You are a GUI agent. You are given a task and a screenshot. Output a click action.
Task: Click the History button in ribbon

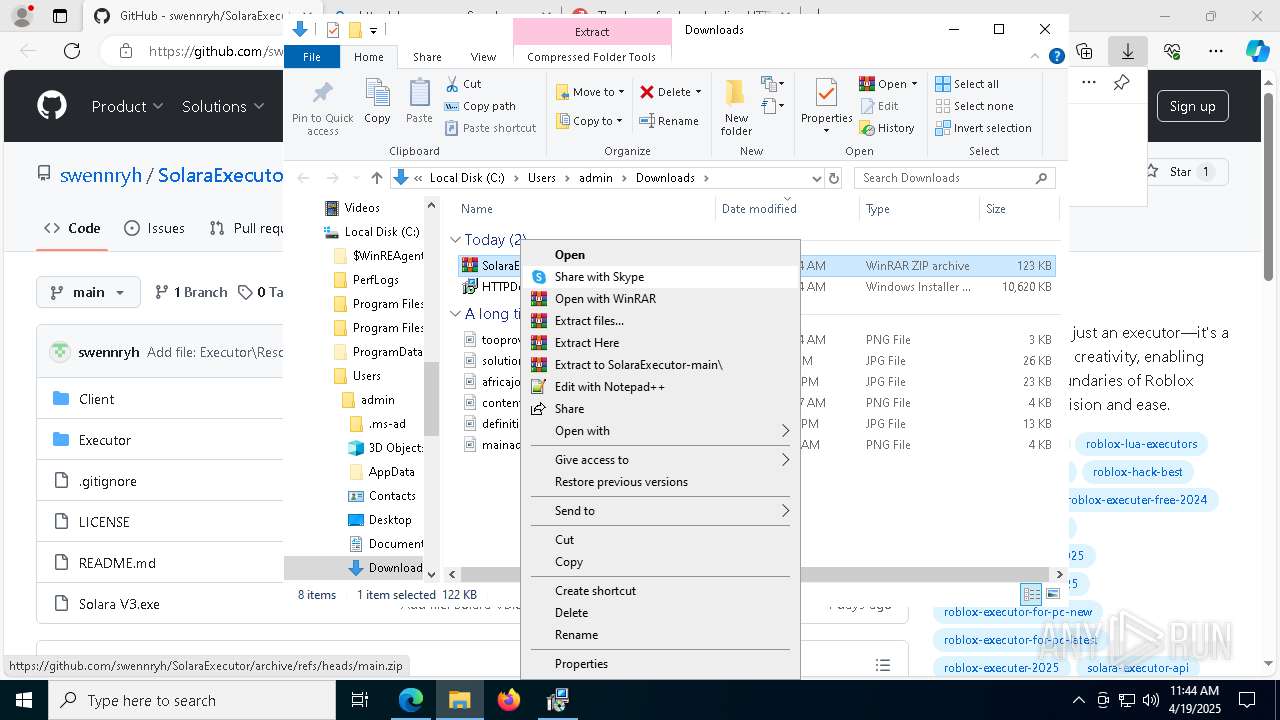tap(887, 128)
